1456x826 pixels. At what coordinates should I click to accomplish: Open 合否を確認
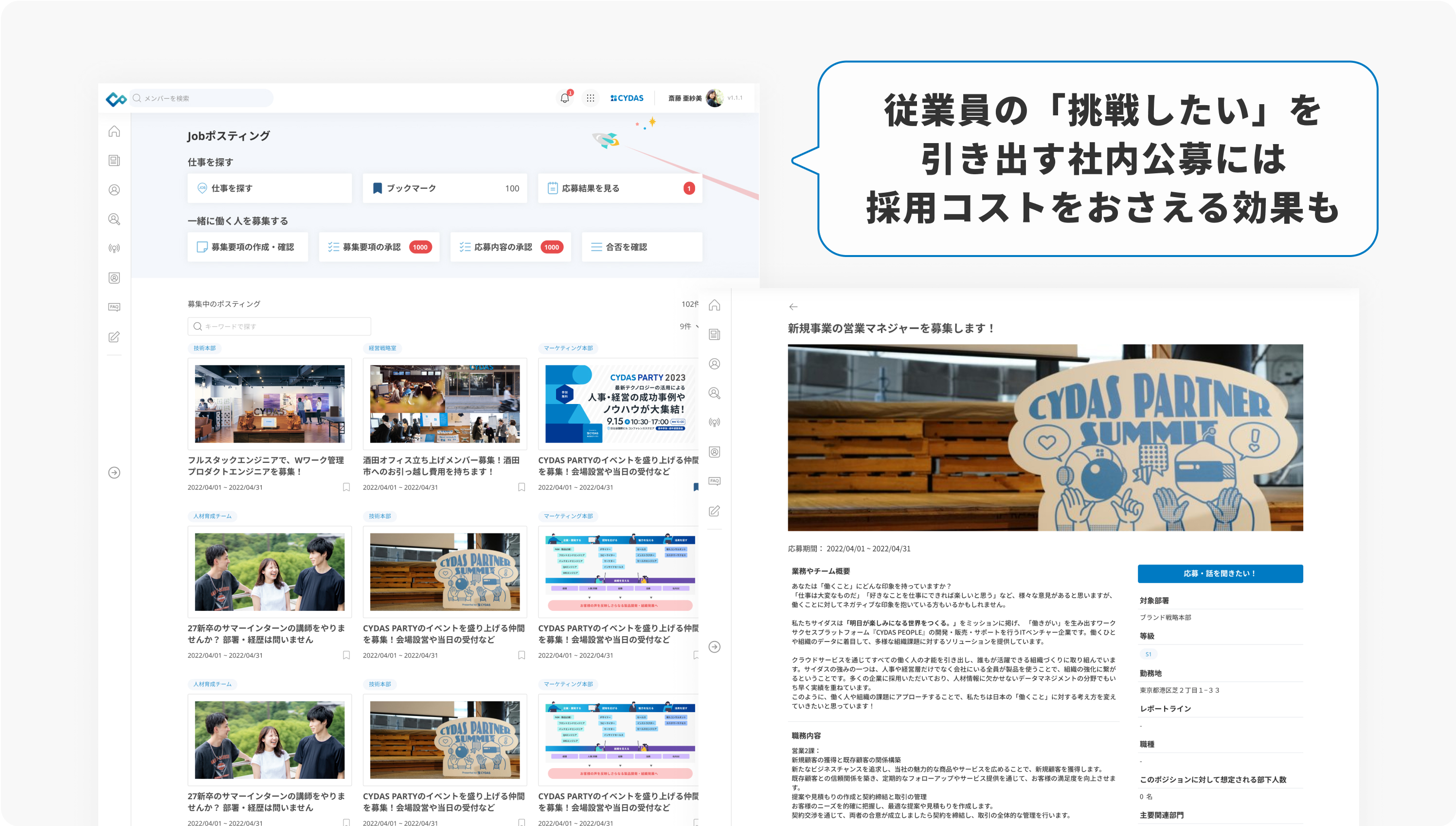[x=642, y=247]
